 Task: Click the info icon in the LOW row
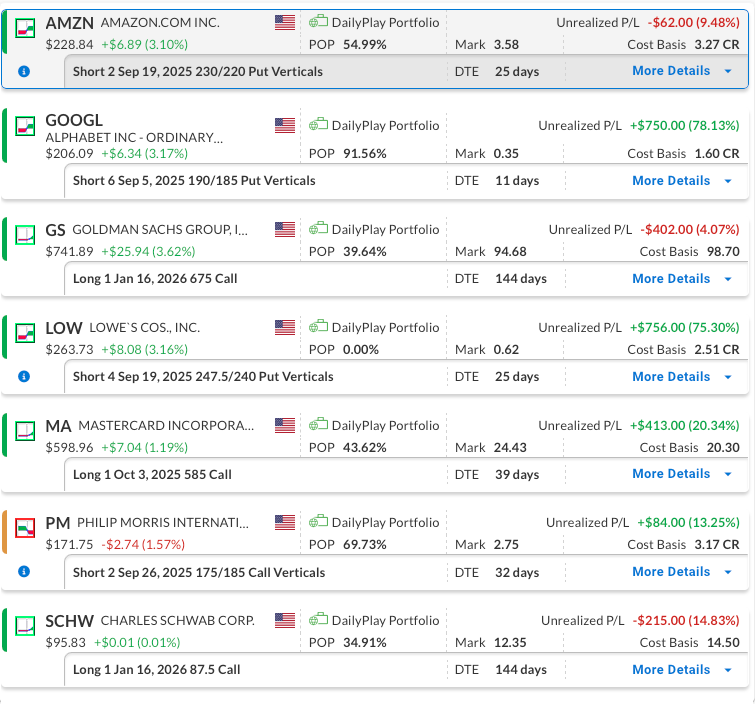[x=24, y=377]
